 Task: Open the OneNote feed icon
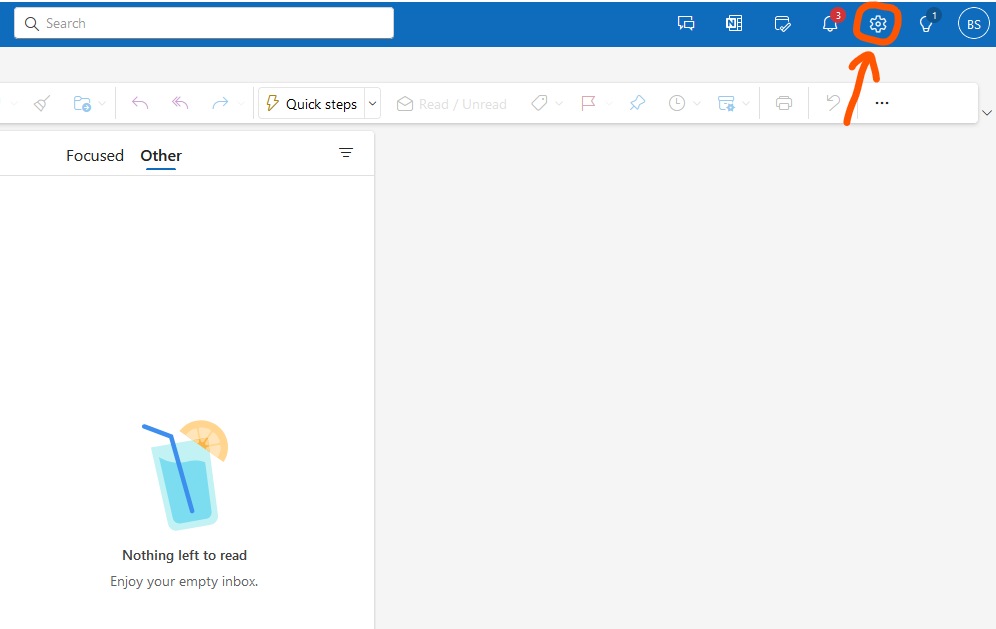point(734,23)
